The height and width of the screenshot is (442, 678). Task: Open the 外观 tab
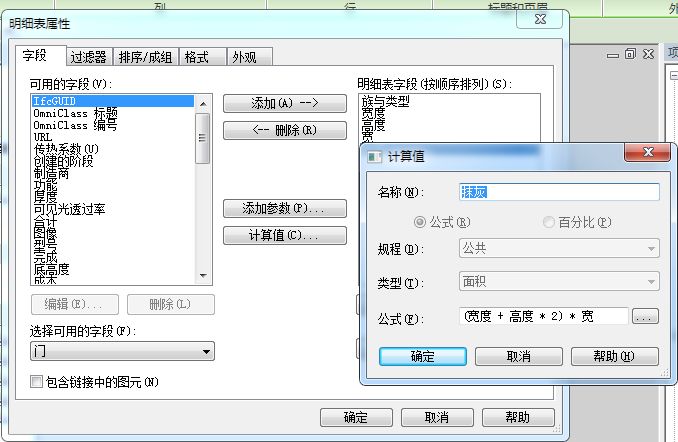pyautogui.click(x=249, y=57)
